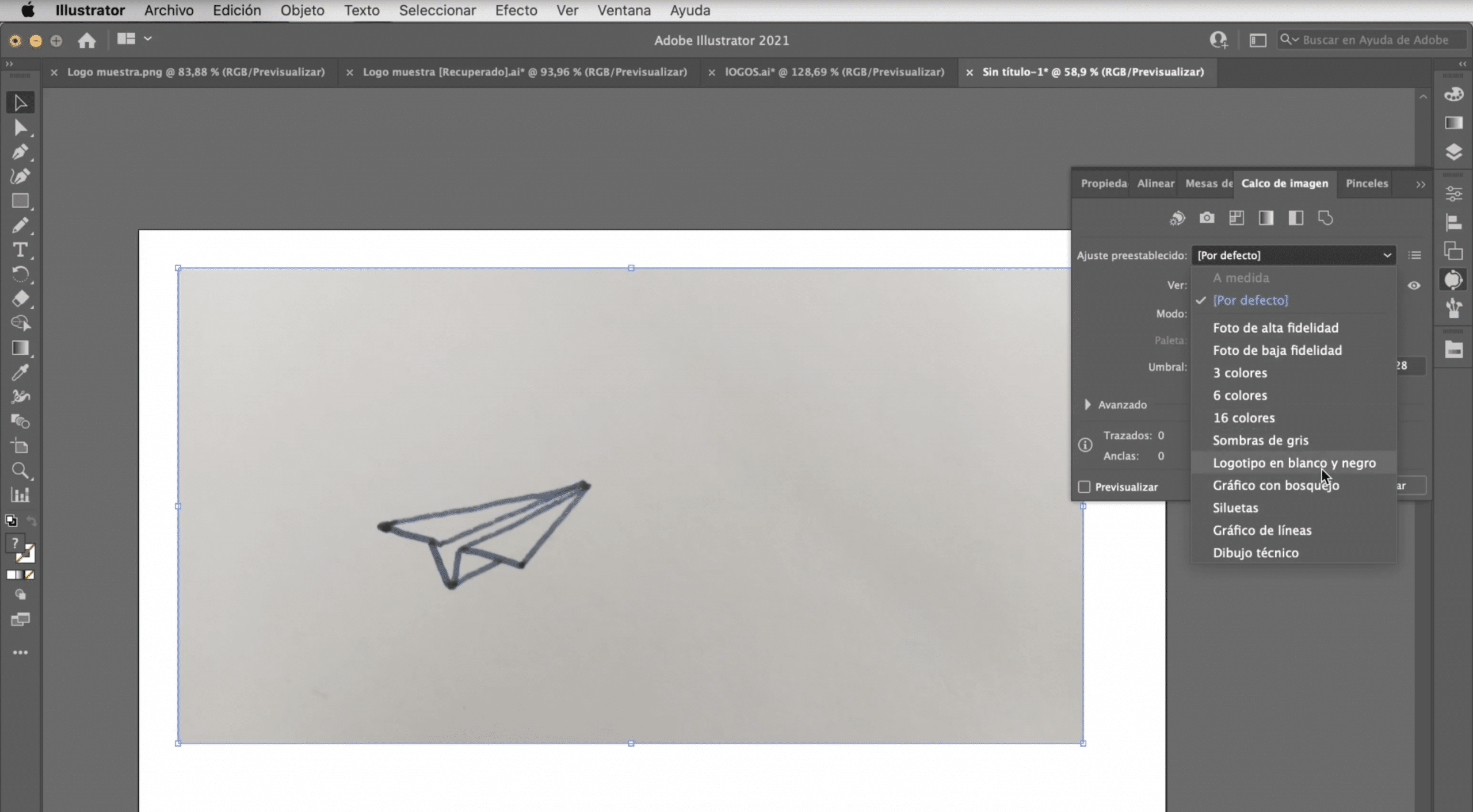Select the Pen tool

tap(20, 152)
